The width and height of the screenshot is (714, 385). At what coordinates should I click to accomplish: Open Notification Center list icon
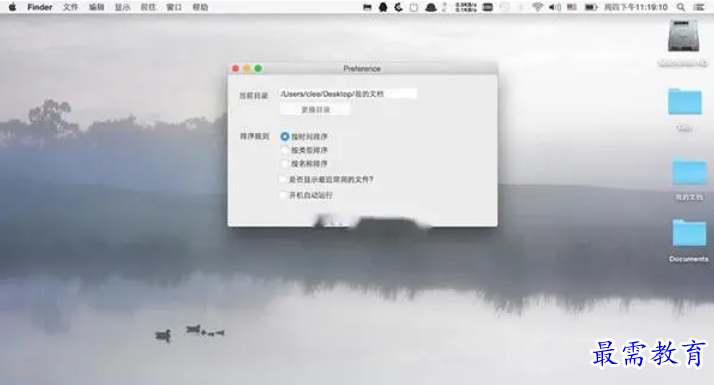699,7
